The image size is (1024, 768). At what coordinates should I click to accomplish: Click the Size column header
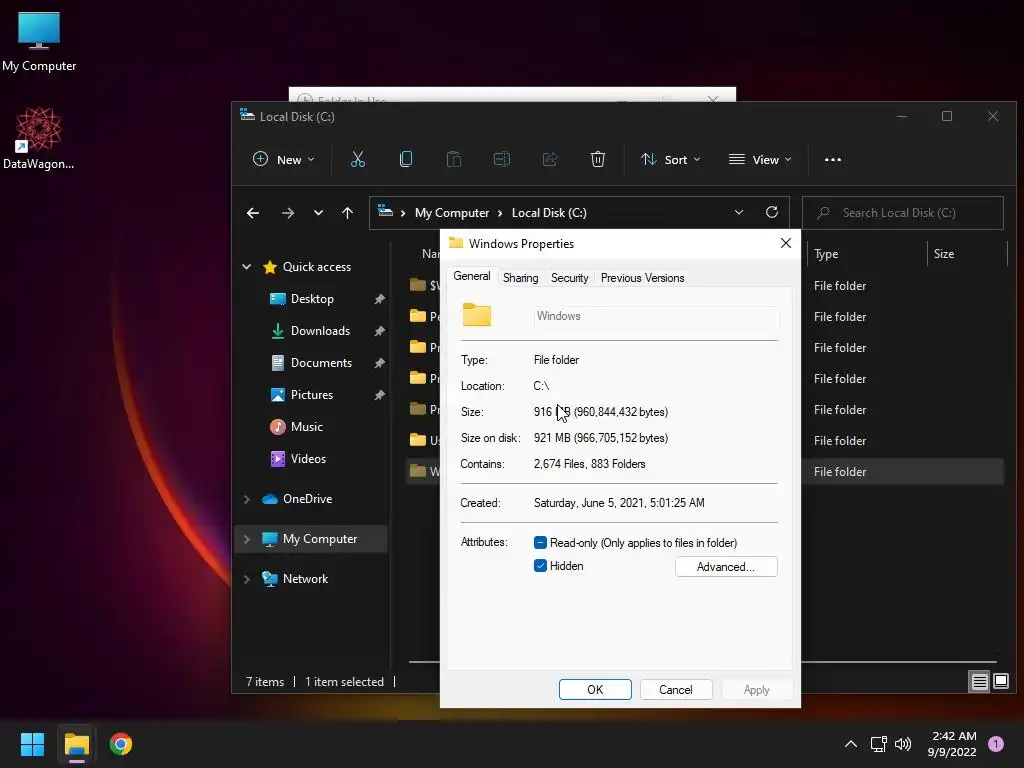(967, 254)
